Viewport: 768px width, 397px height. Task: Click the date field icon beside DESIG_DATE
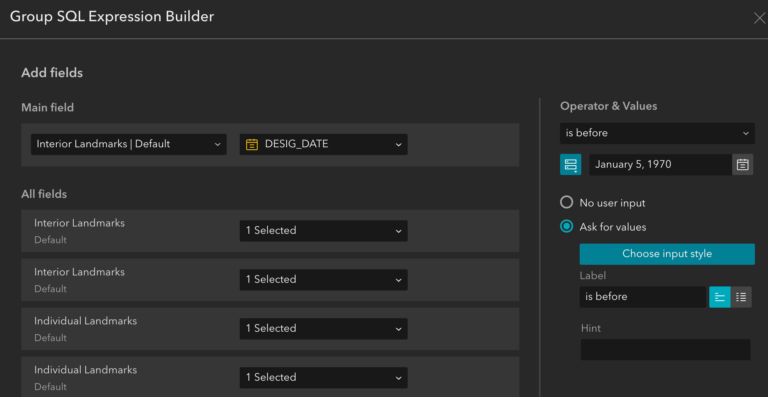[x=252, y=144]
